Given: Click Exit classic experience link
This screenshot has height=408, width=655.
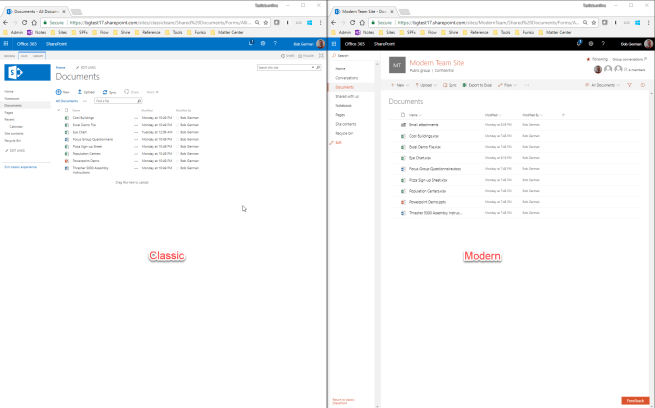Looking at the screenshot, I should [20, 167].
